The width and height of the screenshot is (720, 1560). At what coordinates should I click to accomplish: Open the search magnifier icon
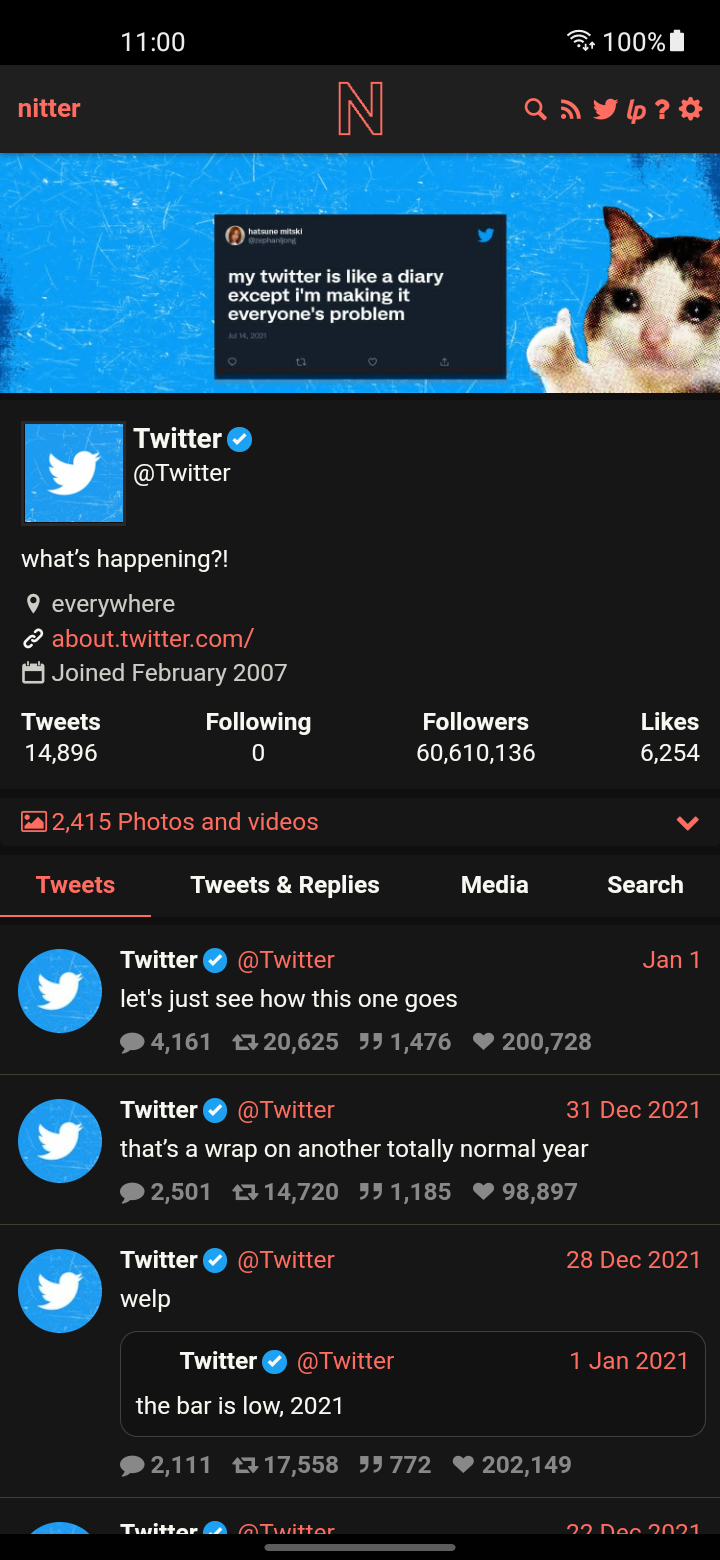point(536,109)
